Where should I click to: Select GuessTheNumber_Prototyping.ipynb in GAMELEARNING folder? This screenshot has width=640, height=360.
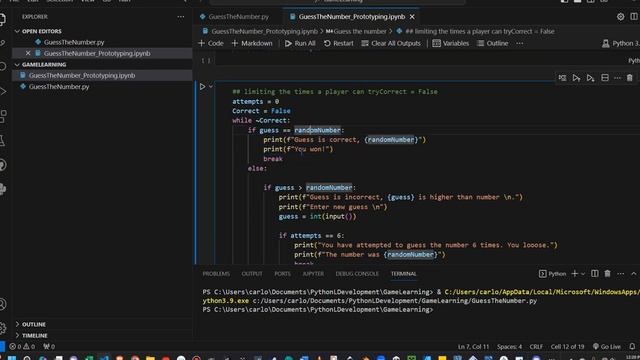tap(82, 76)
